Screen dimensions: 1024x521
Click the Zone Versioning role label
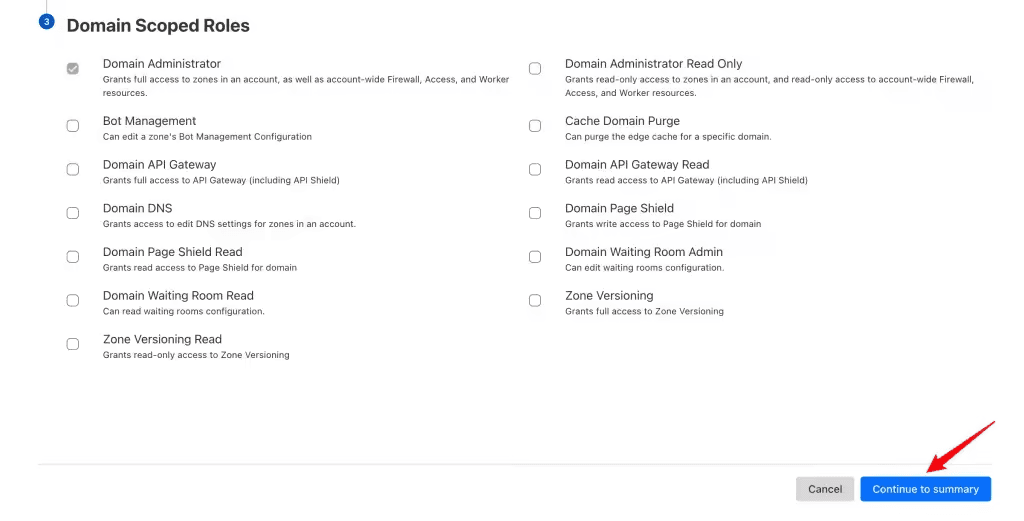pyautogui.click(x=609, y=296)
